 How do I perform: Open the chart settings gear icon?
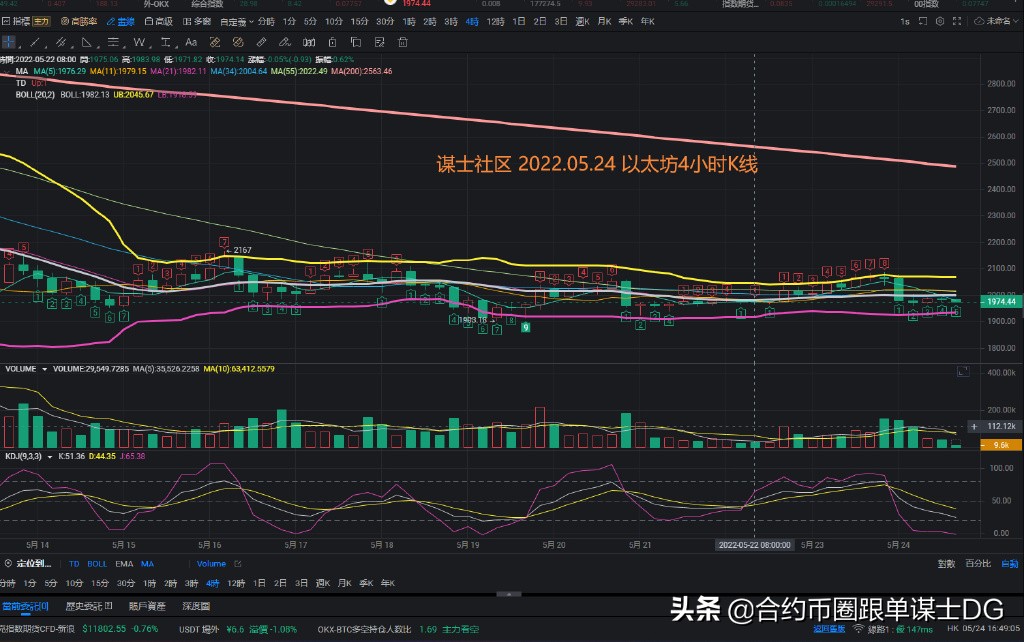[x=940, y=21]
